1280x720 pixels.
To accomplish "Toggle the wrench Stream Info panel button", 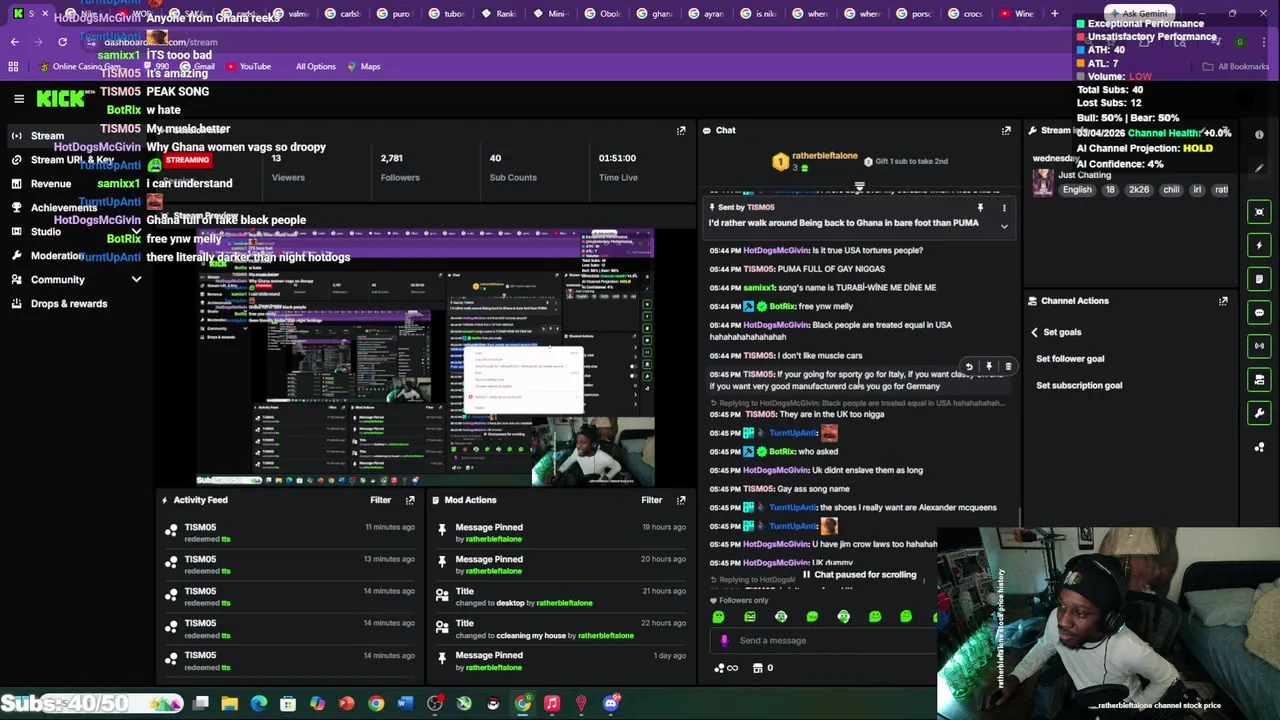I will [x=1259, y=413].
